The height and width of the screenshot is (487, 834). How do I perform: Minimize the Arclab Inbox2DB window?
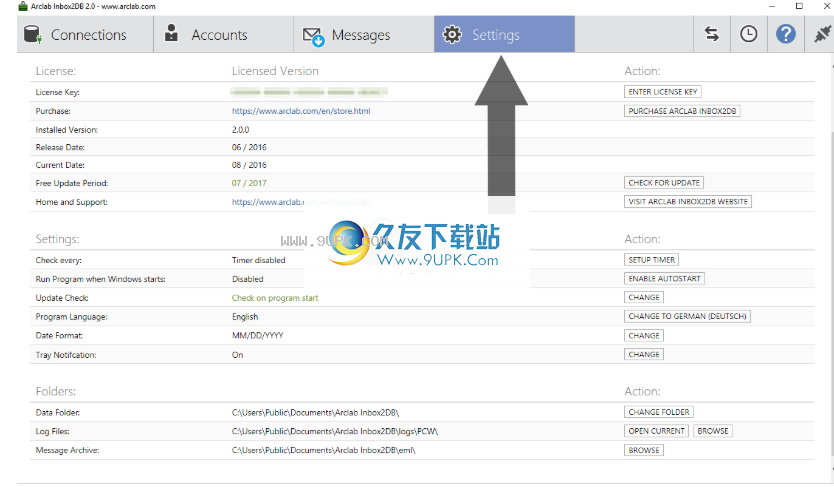pos(772,6)
